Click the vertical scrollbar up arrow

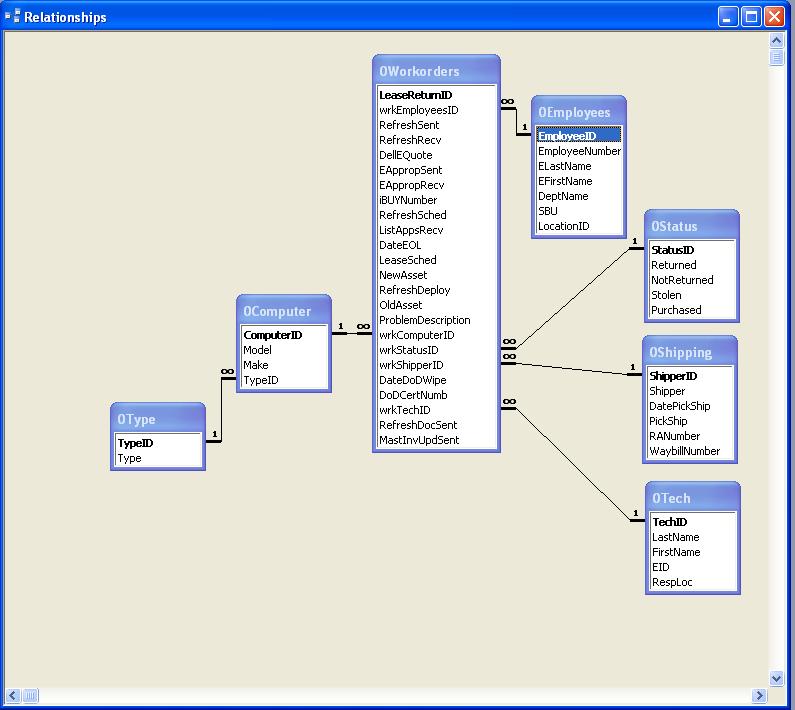[776, 40]
